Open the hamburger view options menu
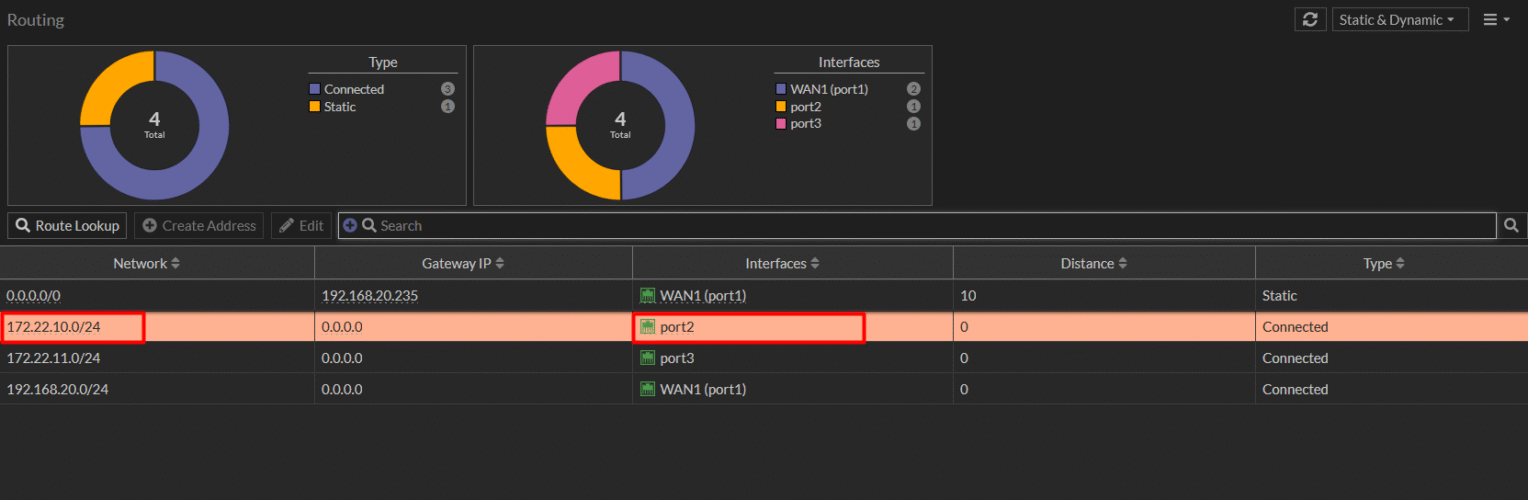This screenshot has width=1528, height=500. point(1496,20)
